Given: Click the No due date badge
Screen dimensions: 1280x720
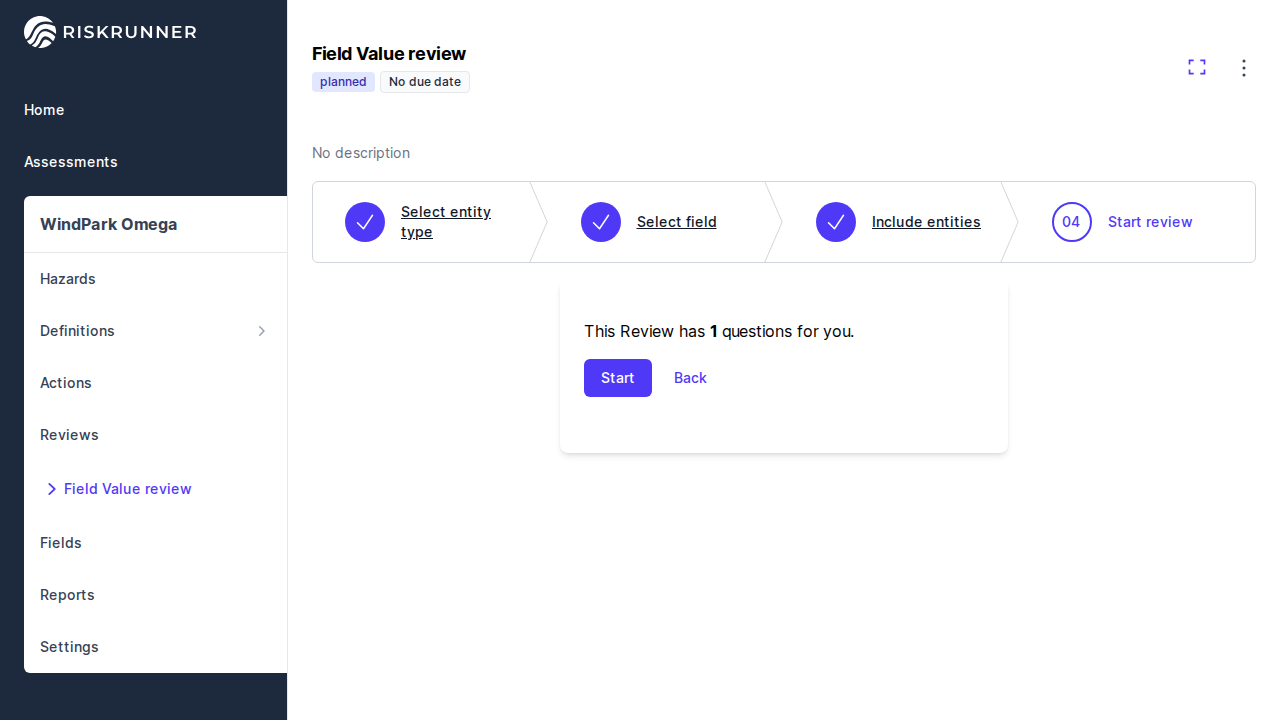Looking at the screenshot, I should 425,82.
